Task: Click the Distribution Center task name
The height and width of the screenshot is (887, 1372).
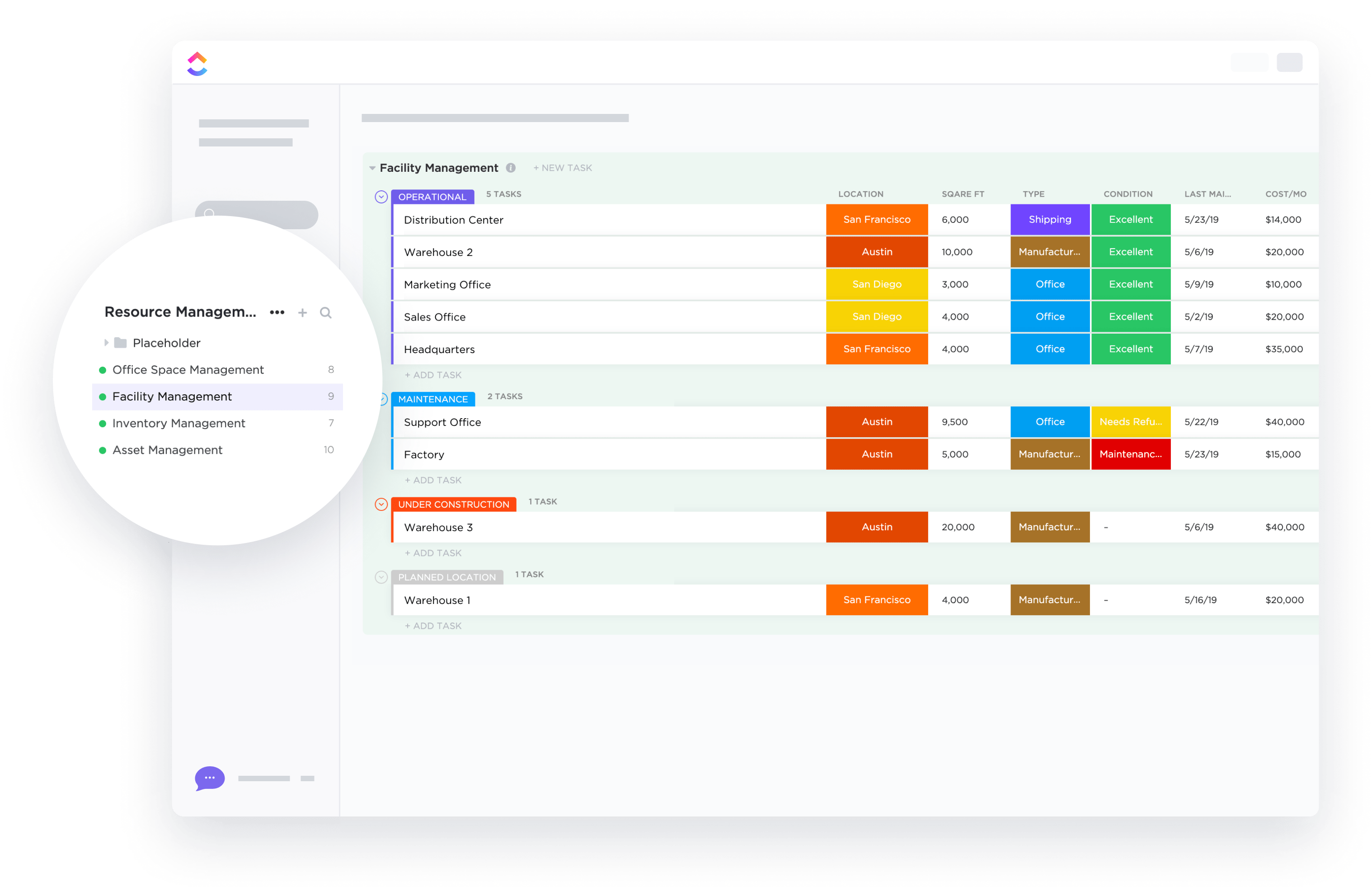Action: tap(453, 220)
